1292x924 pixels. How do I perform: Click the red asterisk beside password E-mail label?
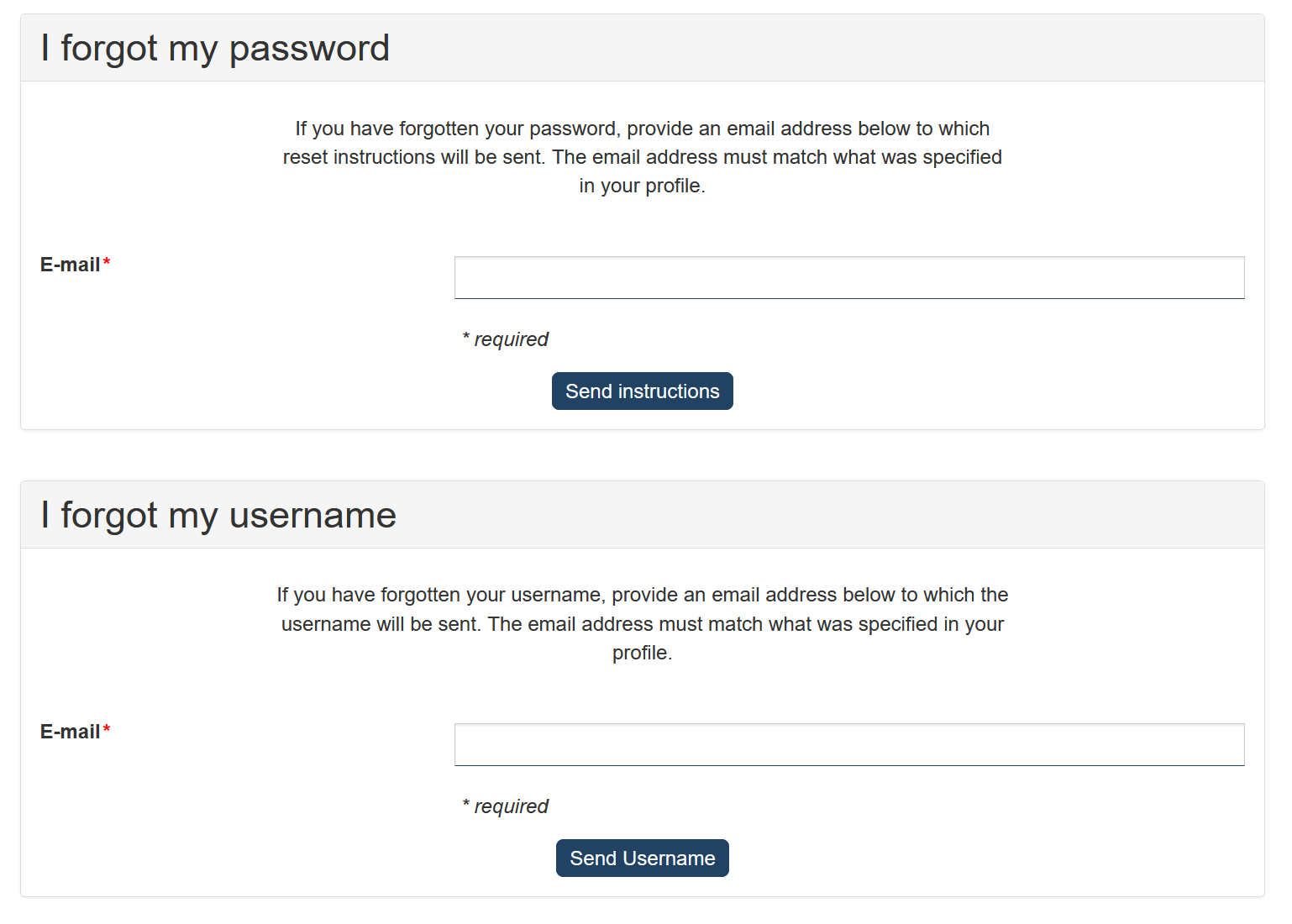(107, 264)
